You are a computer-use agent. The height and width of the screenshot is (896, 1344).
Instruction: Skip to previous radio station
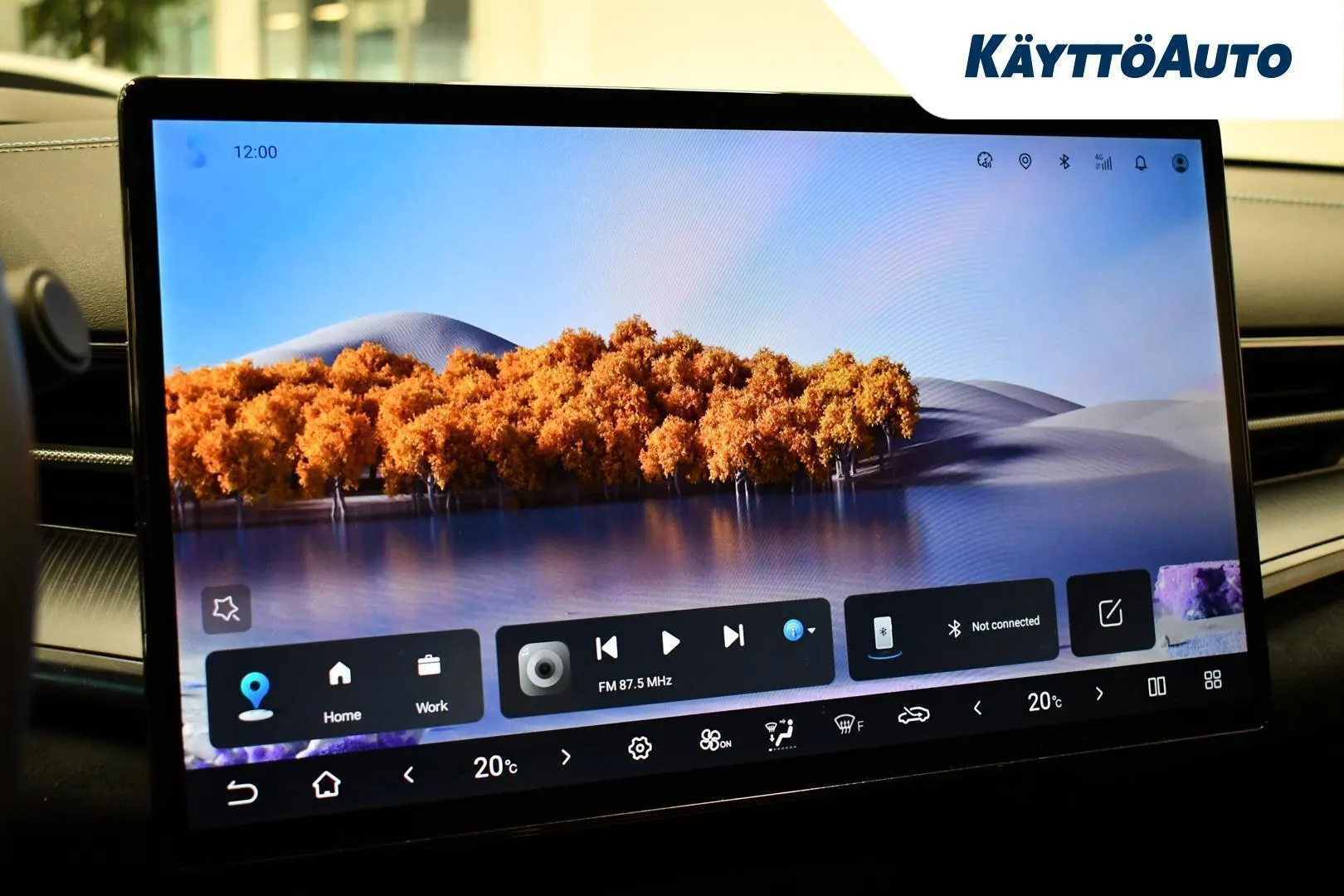(x=607, y=647)
